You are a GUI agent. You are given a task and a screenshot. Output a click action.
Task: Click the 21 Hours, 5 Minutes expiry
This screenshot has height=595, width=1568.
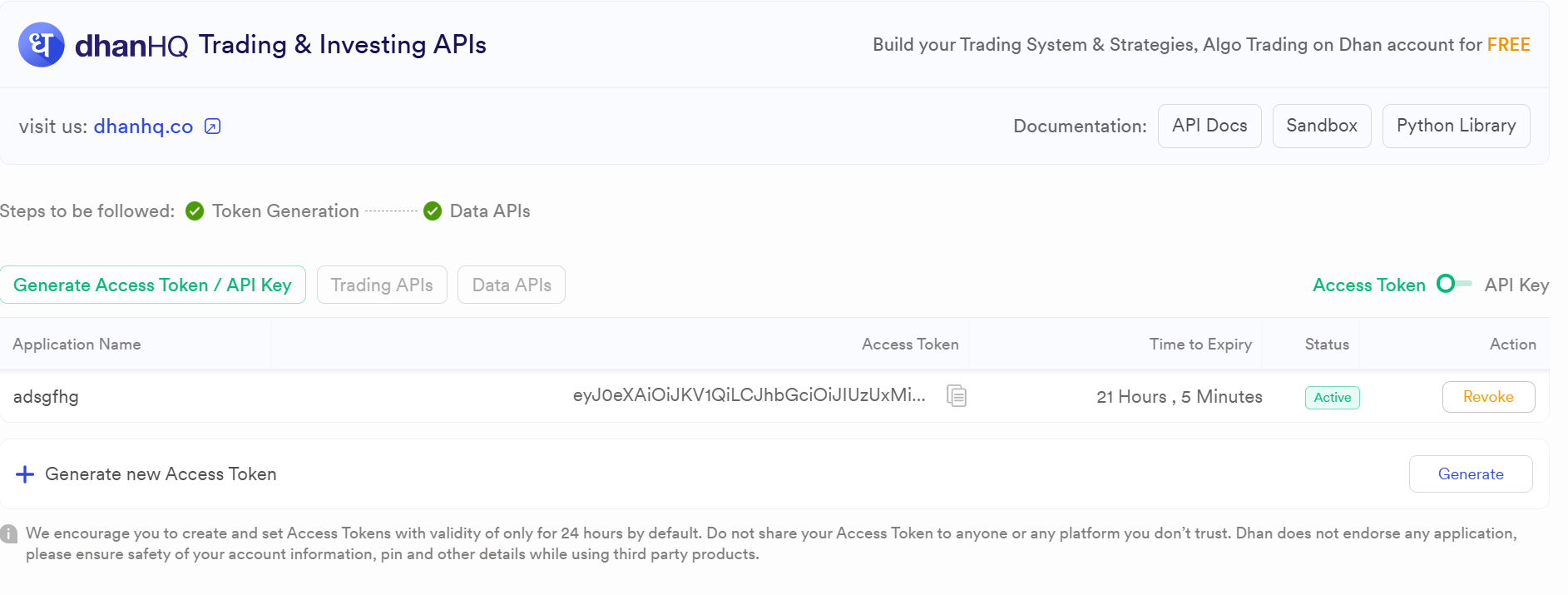coord(1180,397)
